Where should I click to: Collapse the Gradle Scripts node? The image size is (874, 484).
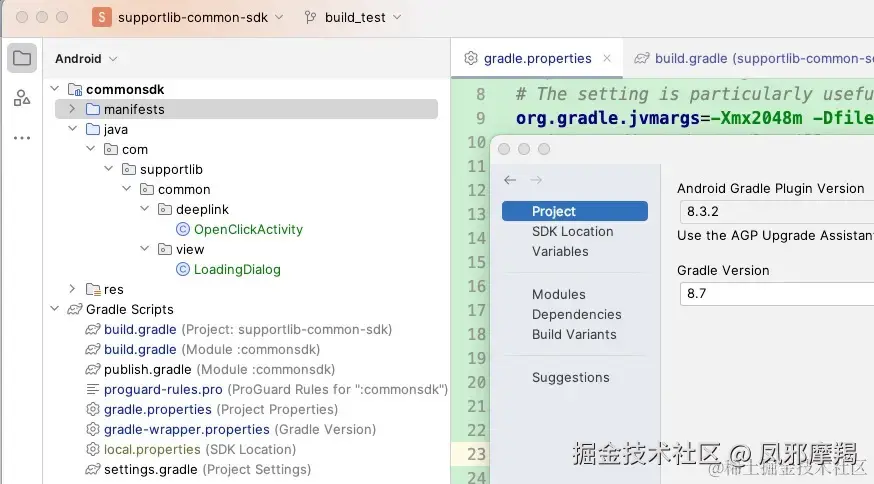(x=55, y=309)
